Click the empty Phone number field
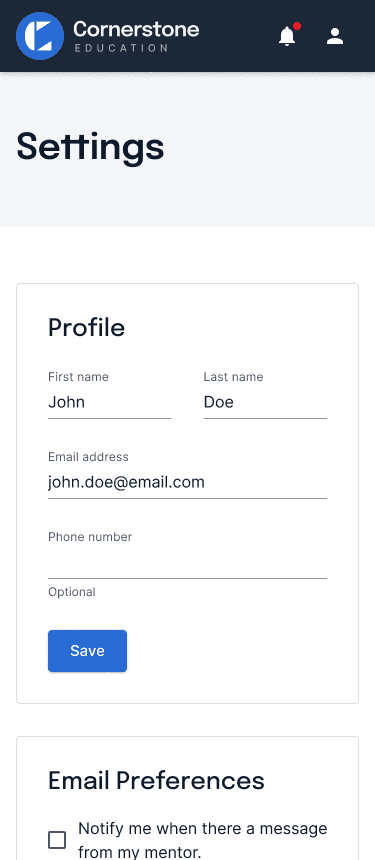This screenshot has width=375, height=860. [188, 563]
